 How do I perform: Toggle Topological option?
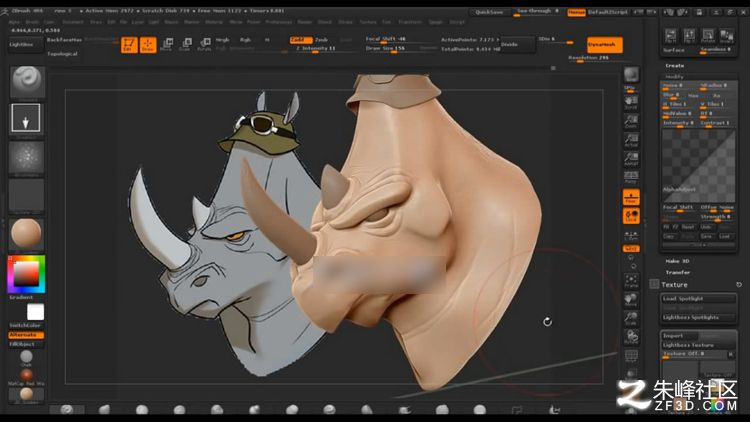[63, 54]
